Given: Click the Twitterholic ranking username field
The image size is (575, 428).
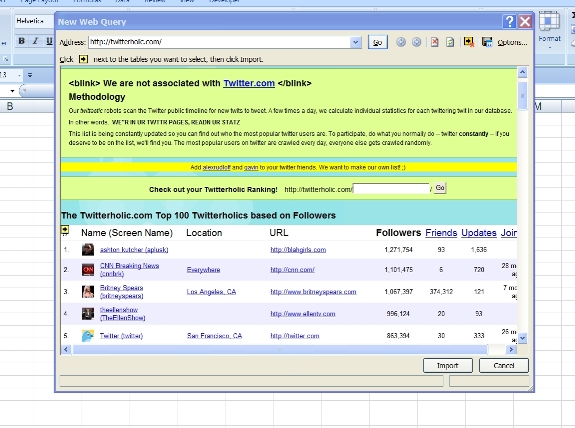Looking at the screenshot, I should tap(391, 189).
